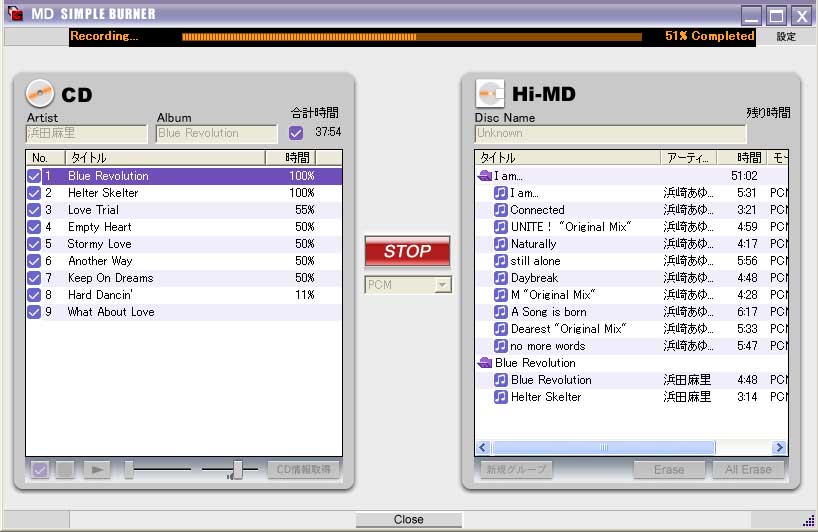Image resolution: width=818 pixels, height=532 pixels.
Task: Click music note icon of M Original Mix
Action: pos(500,295)
